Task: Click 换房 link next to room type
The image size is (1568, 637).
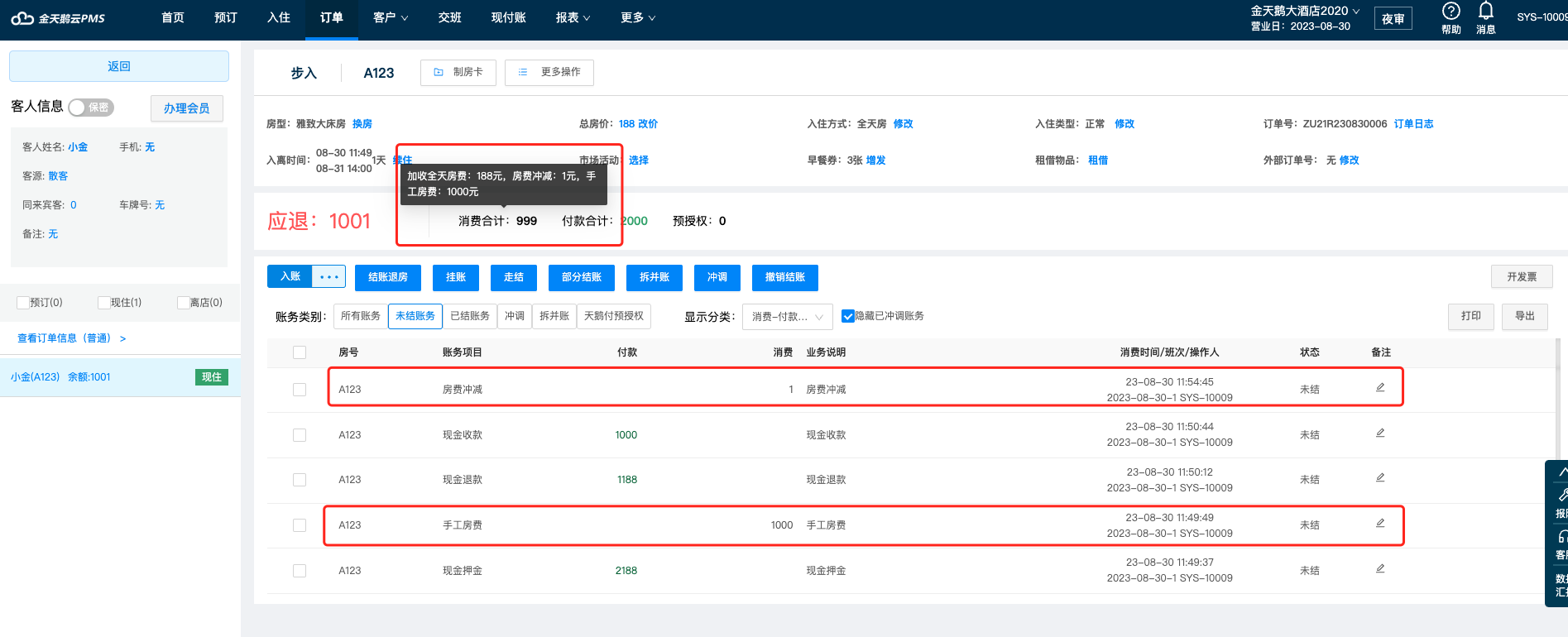Action: (x=362, y=124)
